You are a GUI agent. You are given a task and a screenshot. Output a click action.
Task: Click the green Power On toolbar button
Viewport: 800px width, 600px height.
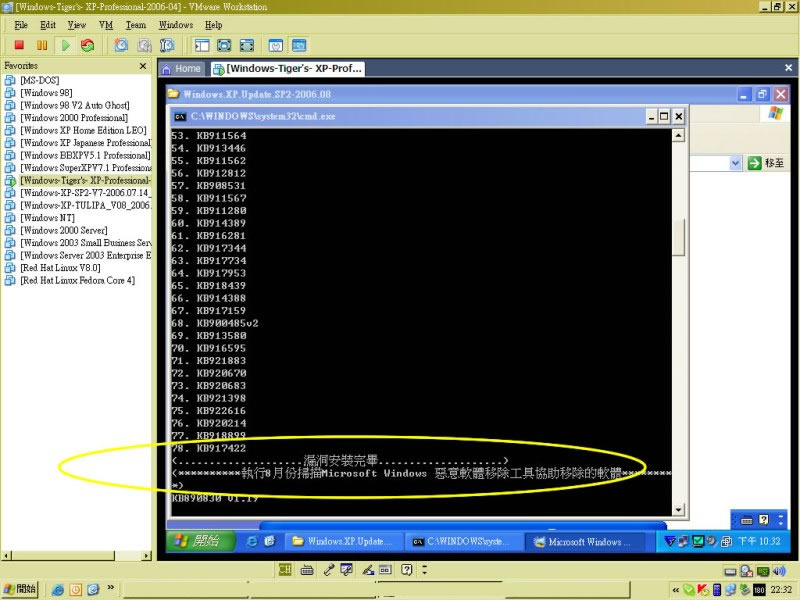(65, 45)
